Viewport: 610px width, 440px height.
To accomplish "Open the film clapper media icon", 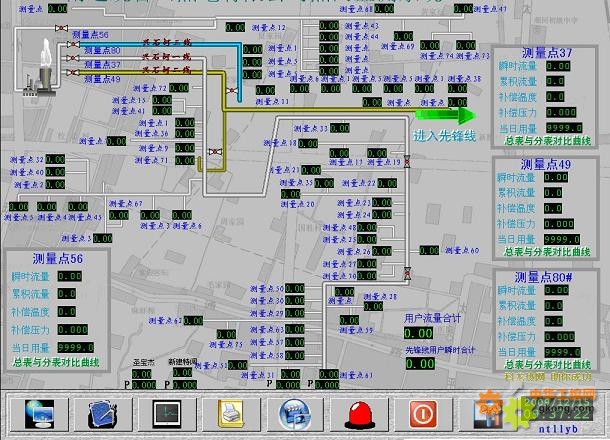I will 295,414.
